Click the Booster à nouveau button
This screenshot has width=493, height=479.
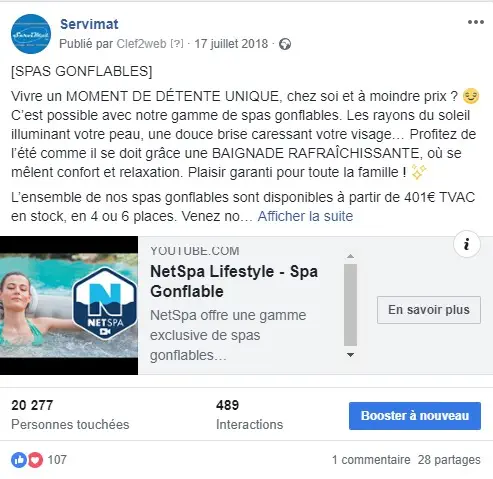coord(415,416)
